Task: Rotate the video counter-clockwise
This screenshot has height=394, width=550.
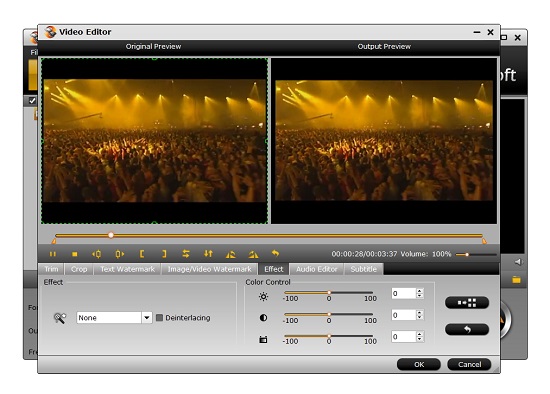Action: (x=231, y=254)
